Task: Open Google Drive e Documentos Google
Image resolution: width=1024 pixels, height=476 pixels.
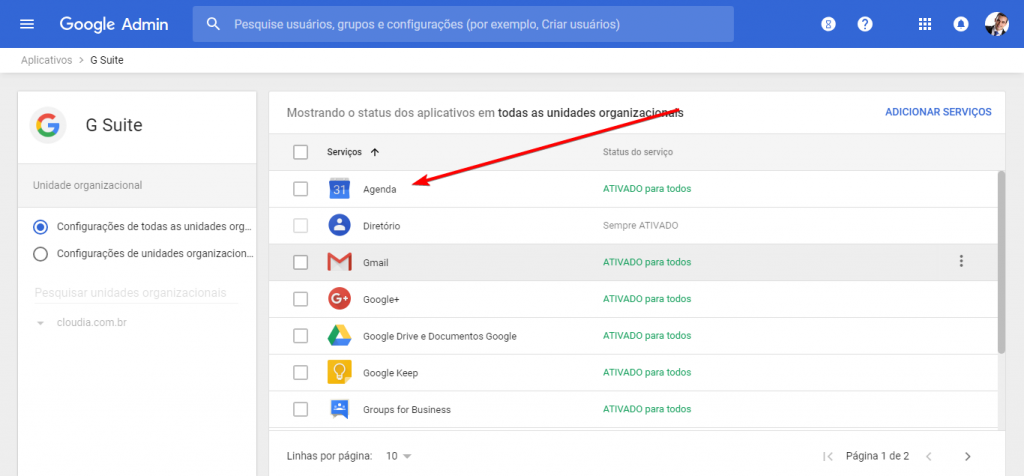Action: pos(440,336)
